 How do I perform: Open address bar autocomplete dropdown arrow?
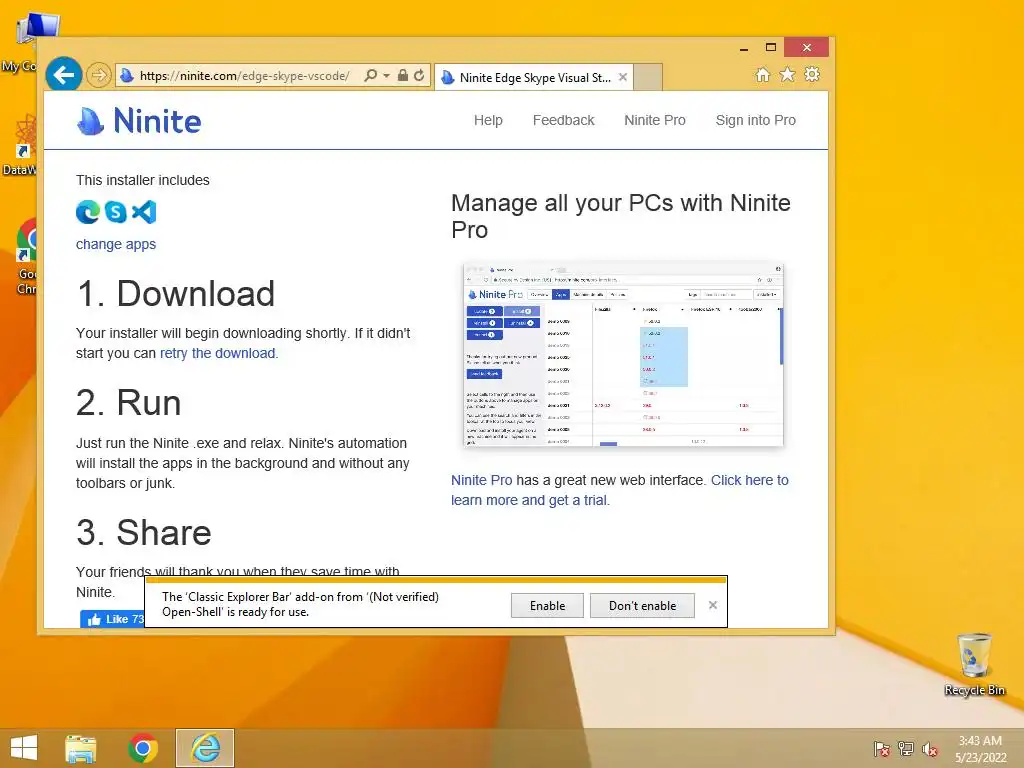point(387,76)
